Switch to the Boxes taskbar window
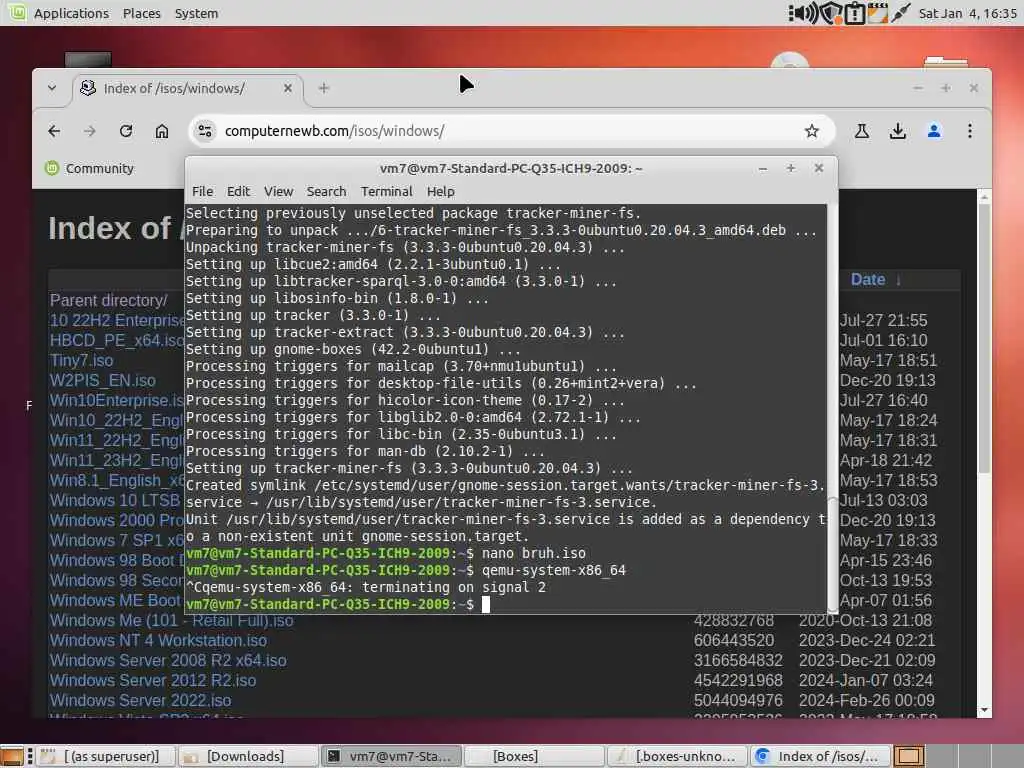 (534, 756)
